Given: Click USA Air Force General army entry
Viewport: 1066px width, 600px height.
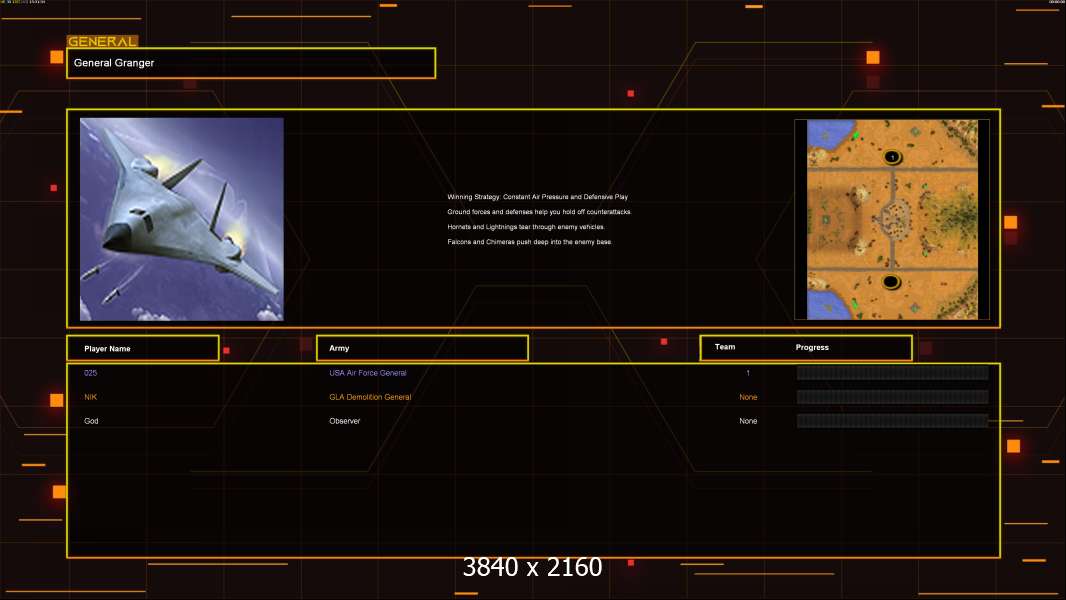Looking at the screenshot, I should tap(368, 373).
